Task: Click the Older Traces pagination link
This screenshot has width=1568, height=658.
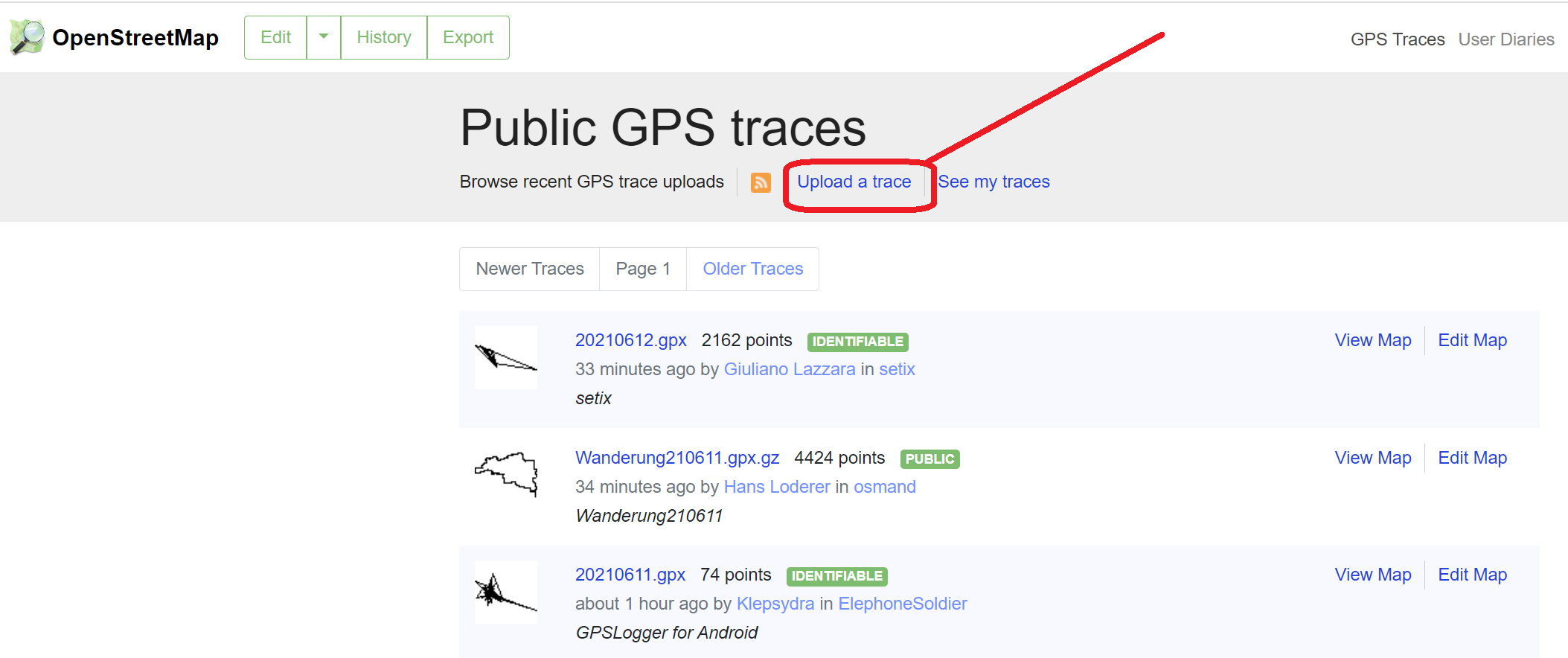Action: pos(753,269)
